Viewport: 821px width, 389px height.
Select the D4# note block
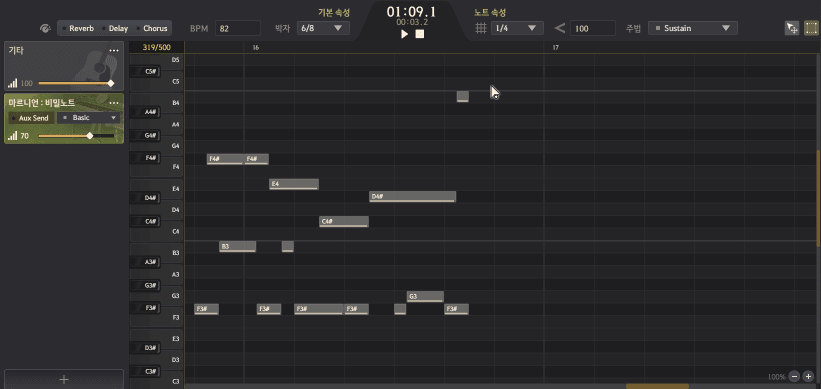point(413,197)
